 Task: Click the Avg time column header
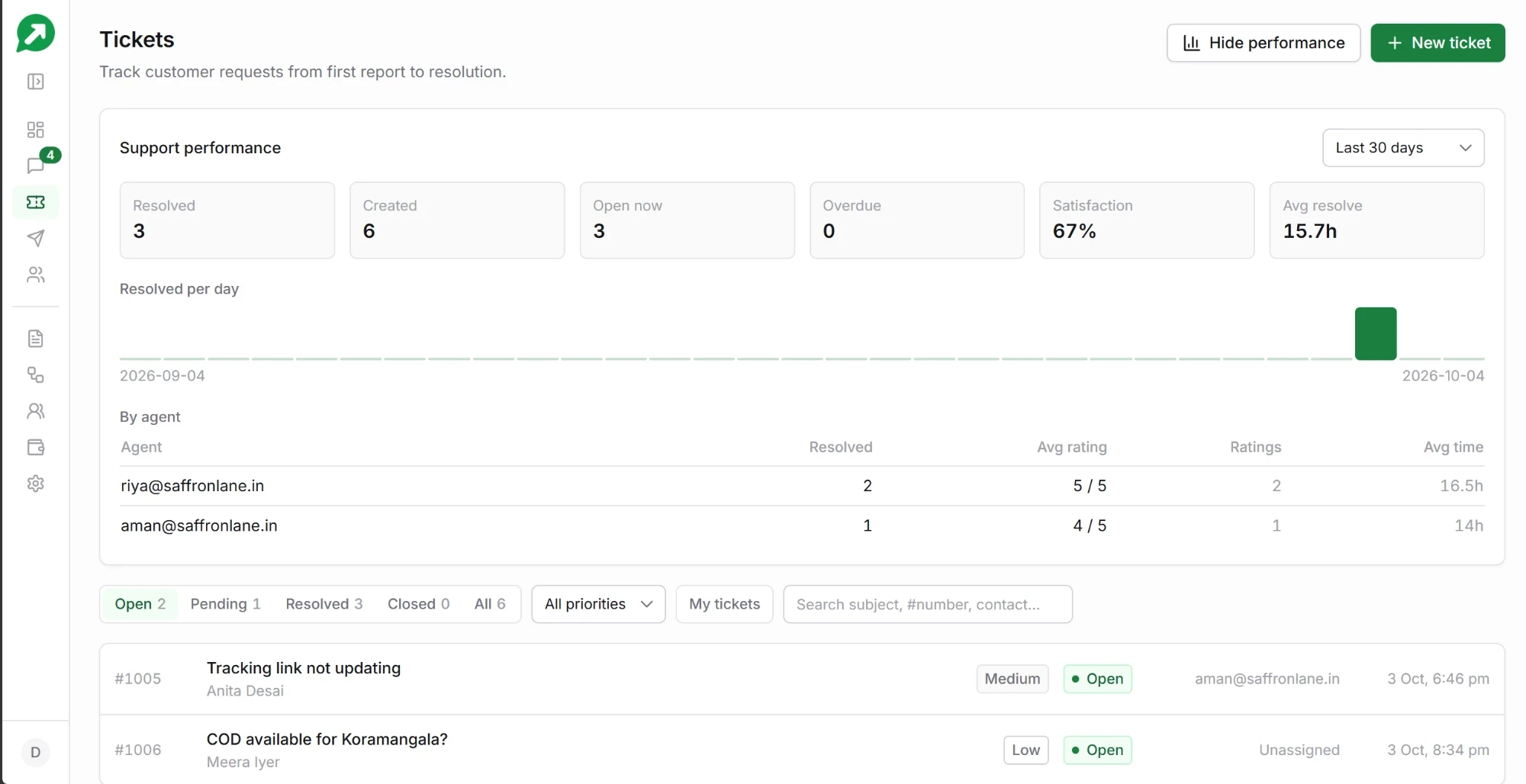[1453, 447]
